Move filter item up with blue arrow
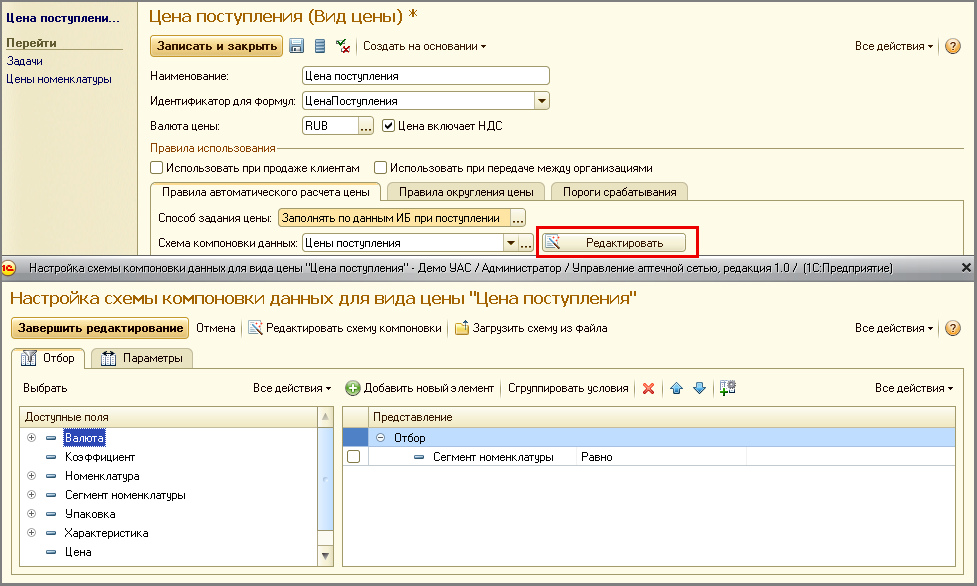 click(x=676, y=388)
